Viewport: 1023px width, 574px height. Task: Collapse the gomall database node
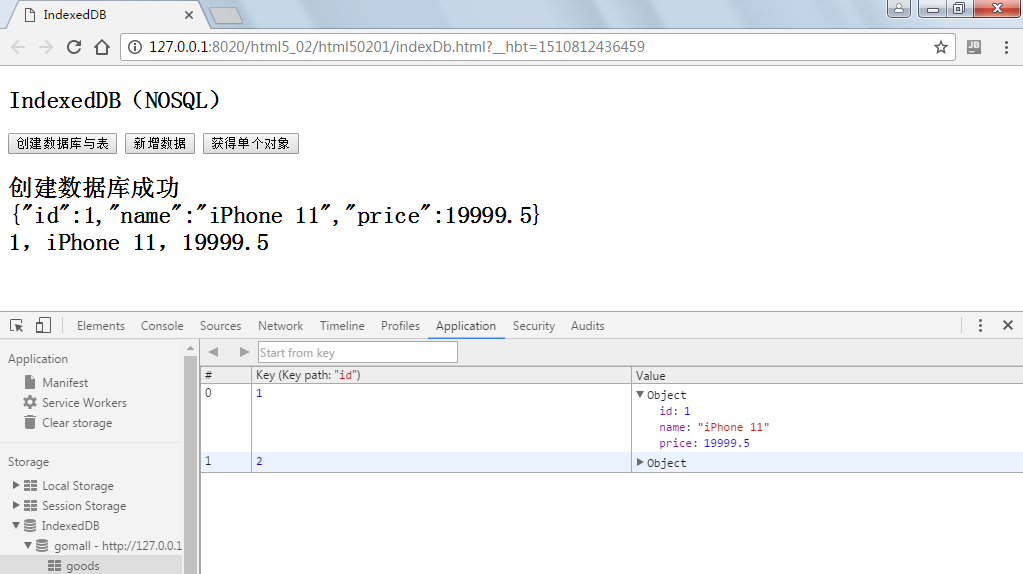28,545
